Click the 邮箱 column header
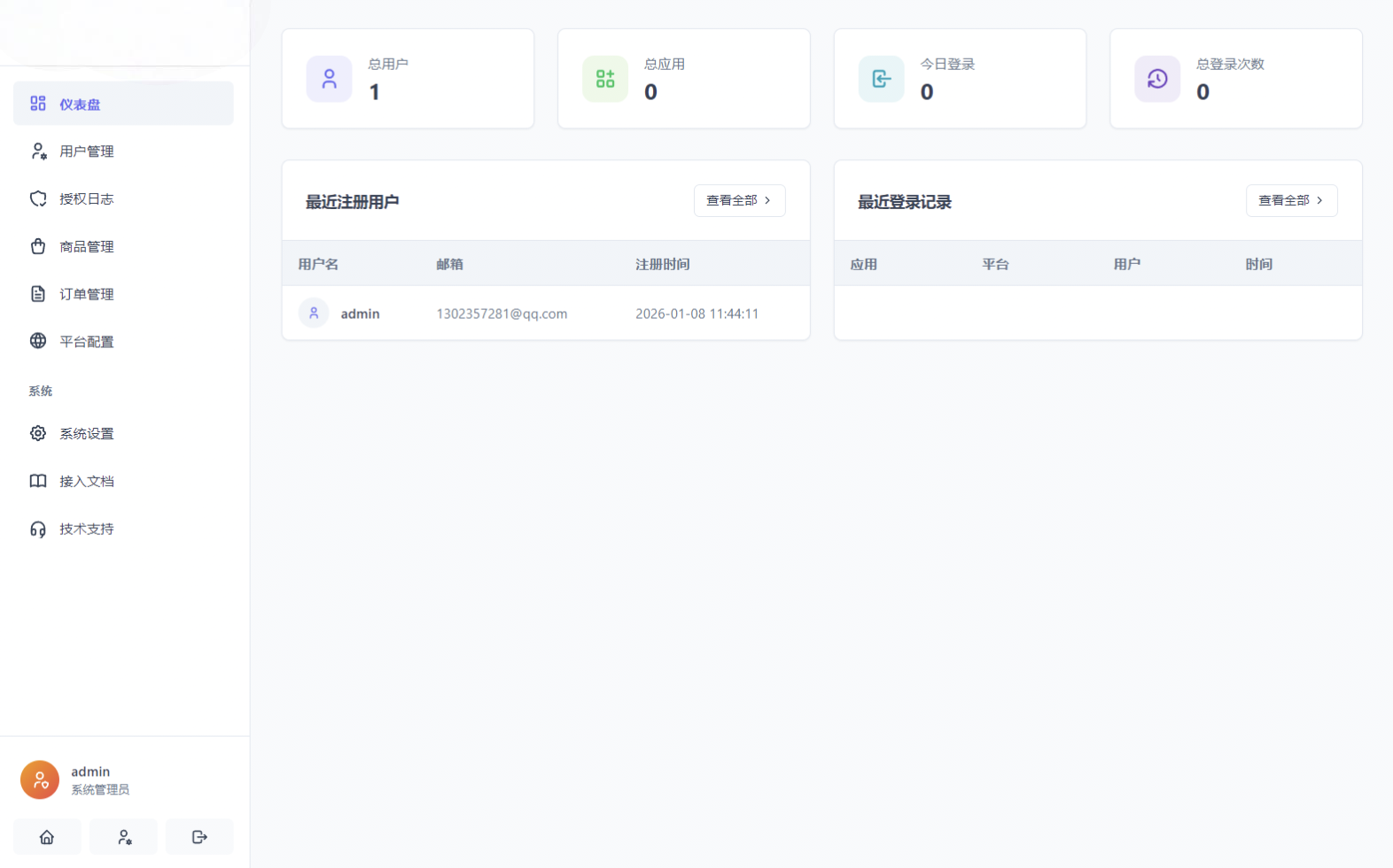Screen dimensions: 1393x868 (x=449, y=264)
